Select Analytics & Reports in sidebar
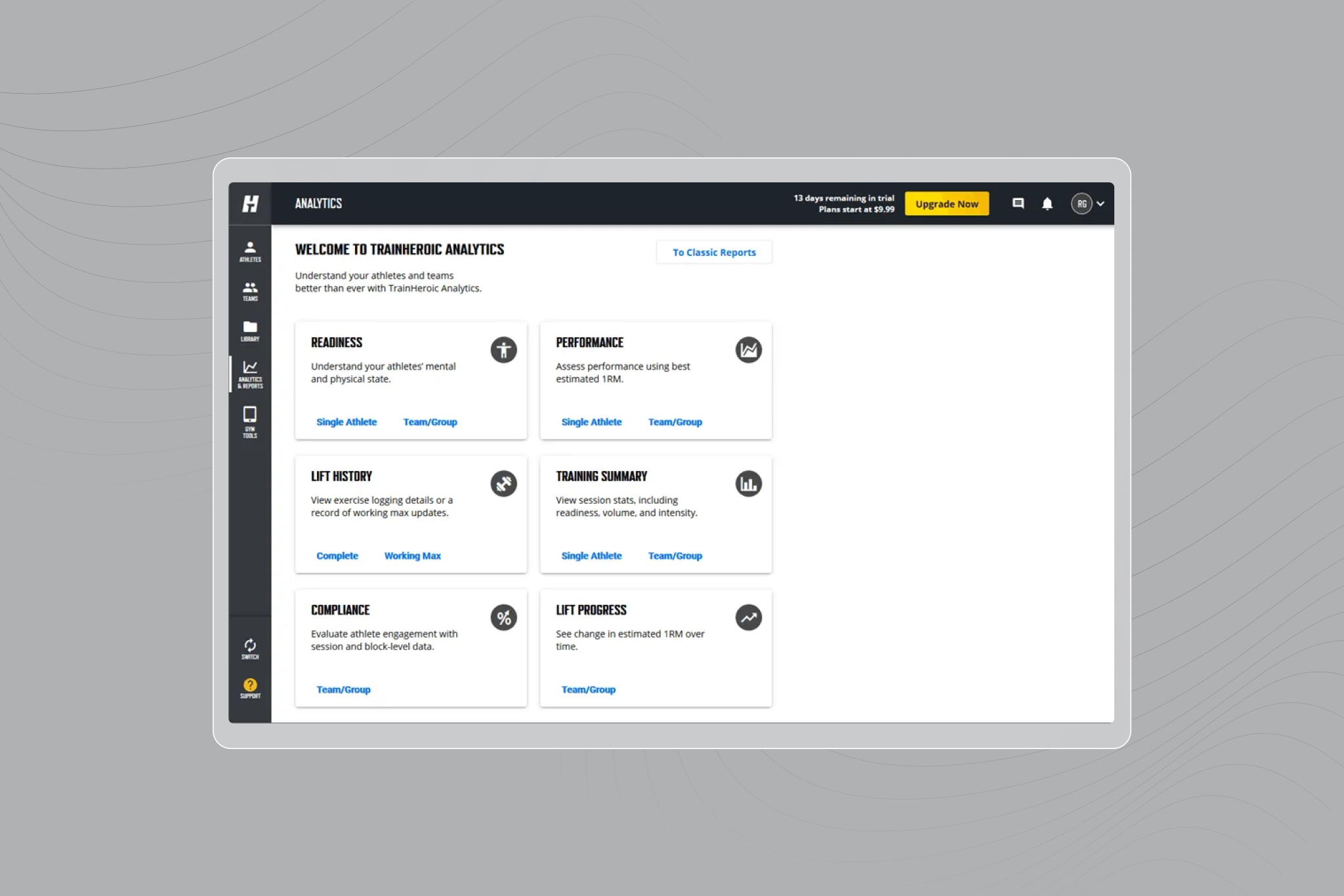The width and height of the screenshot is (1344, 896). [x=250, y=375]
